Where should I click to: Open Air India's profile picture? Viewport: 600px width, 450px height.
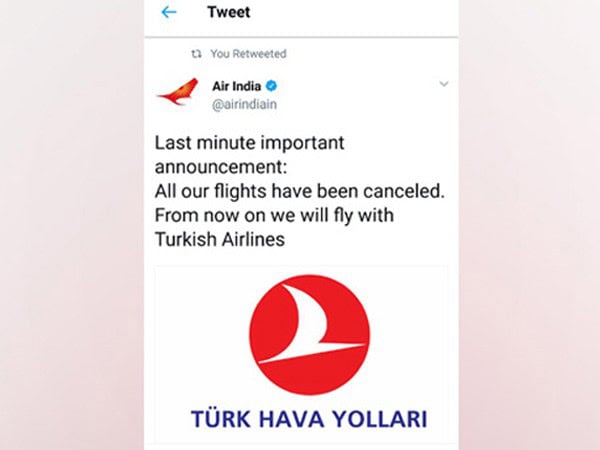[x=178, y=92]
